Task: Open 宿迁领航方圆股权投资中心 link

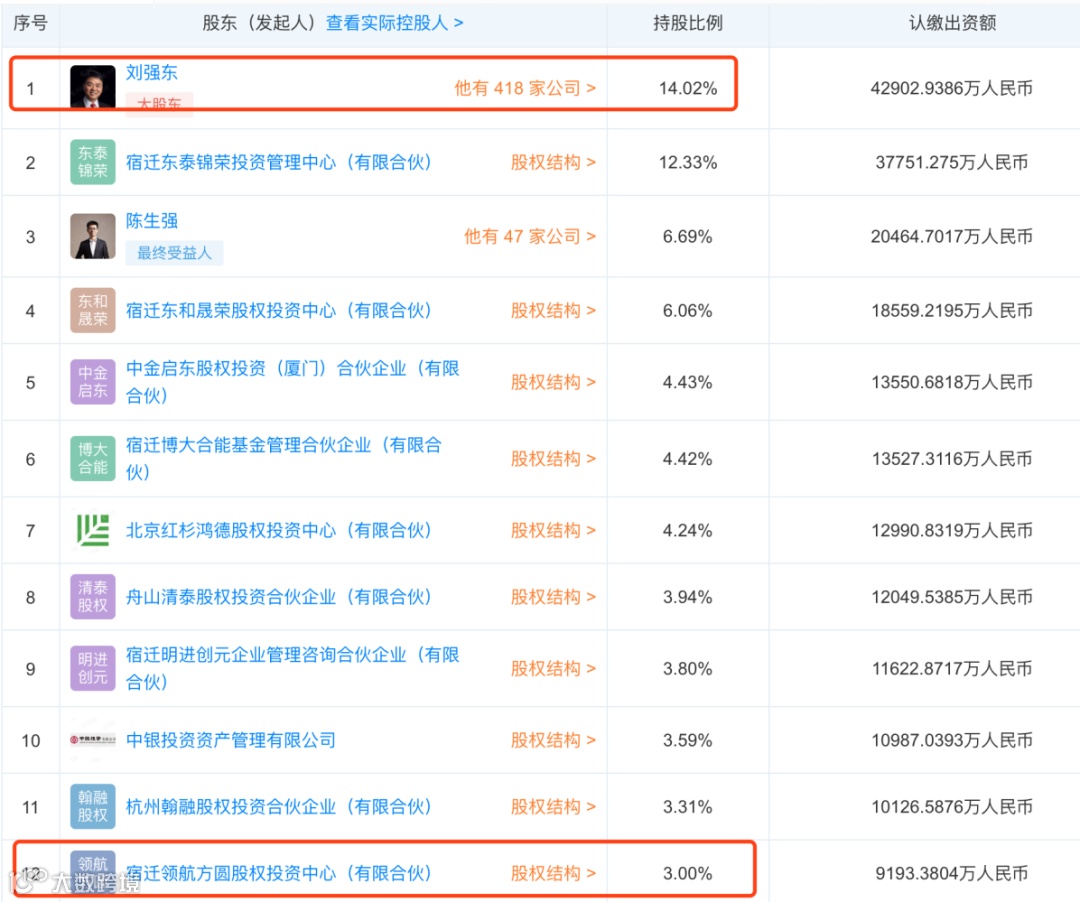Action: coord(279,873)
